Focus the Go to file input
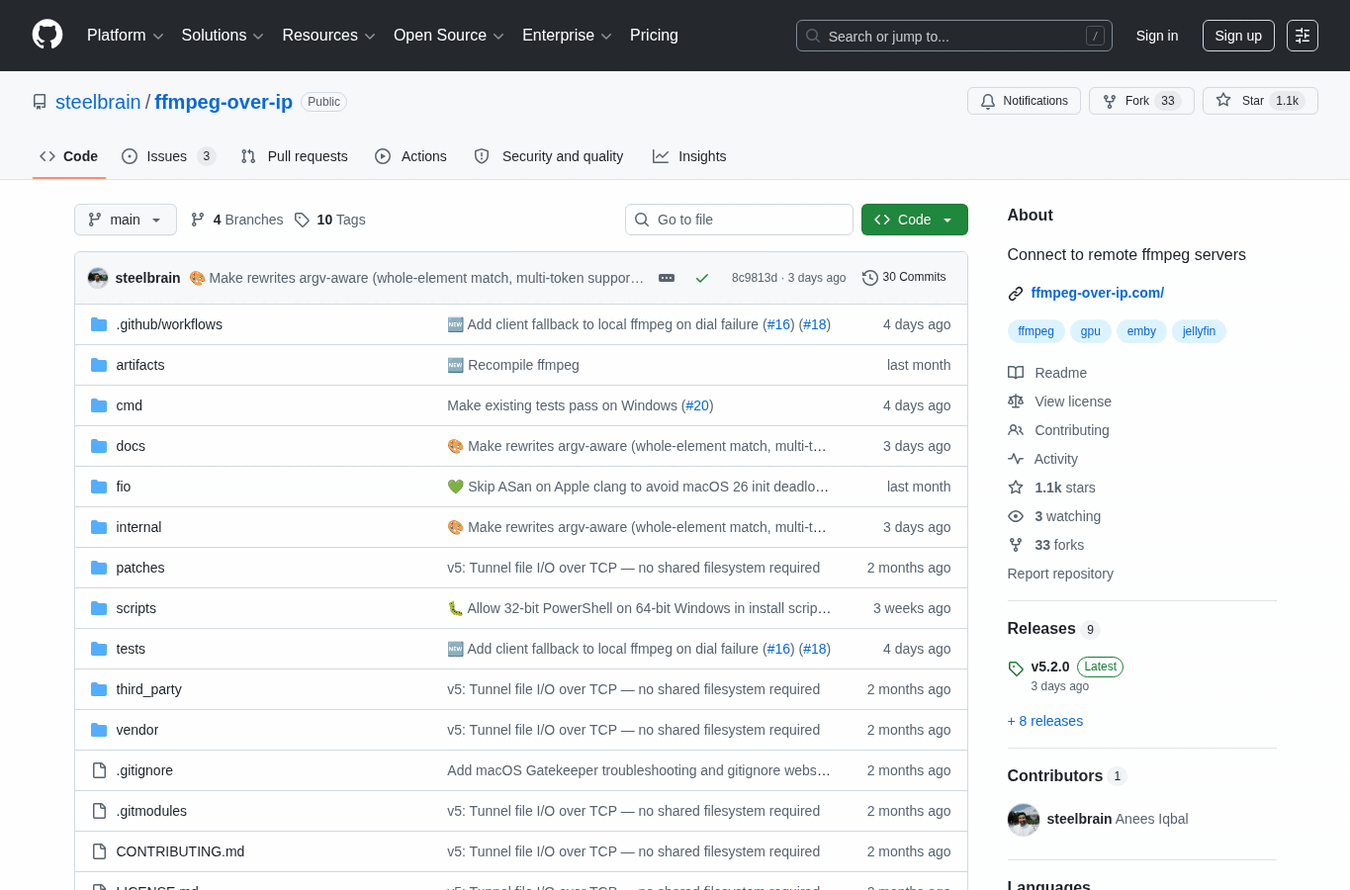1350x890 pixels. 739,220
